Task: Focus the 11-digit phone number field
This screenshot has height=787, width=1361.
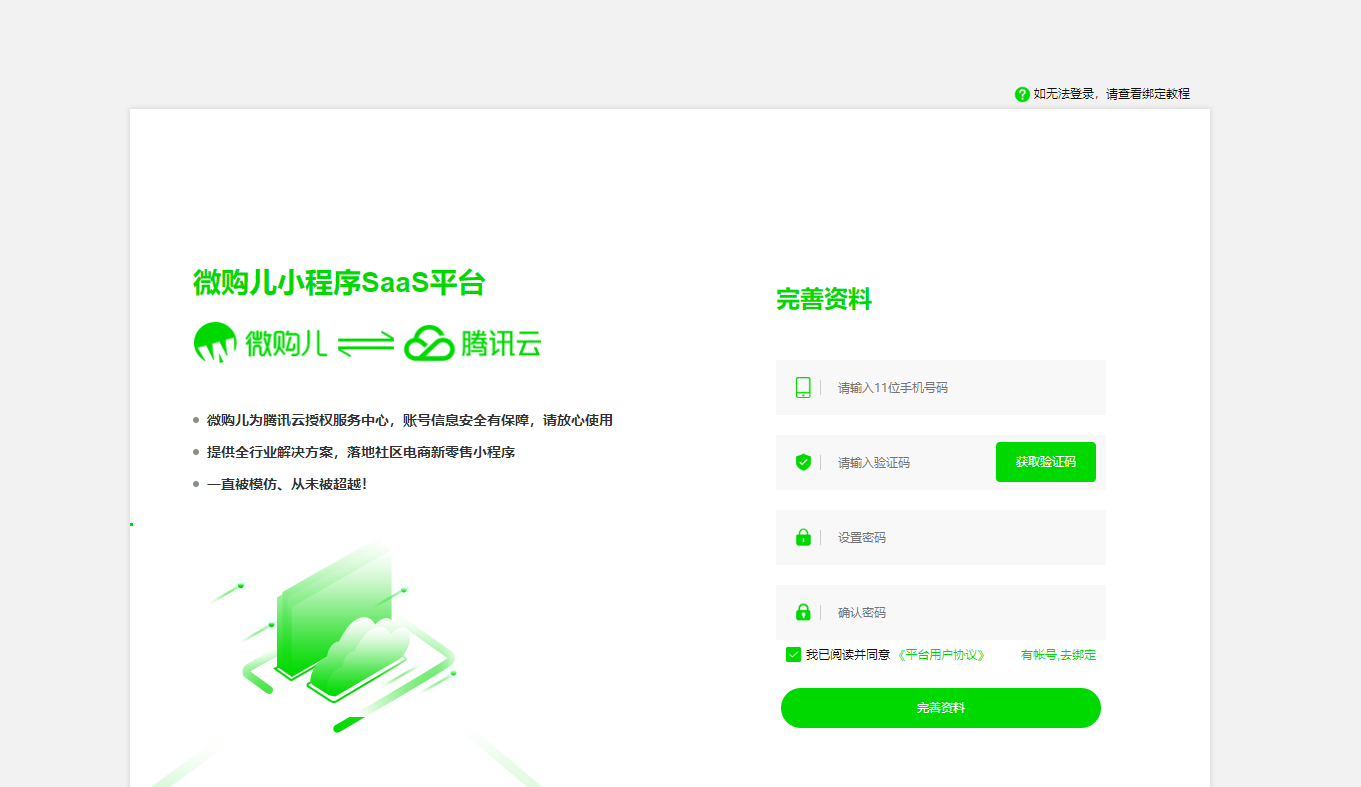Action: (x=940, y=387)
